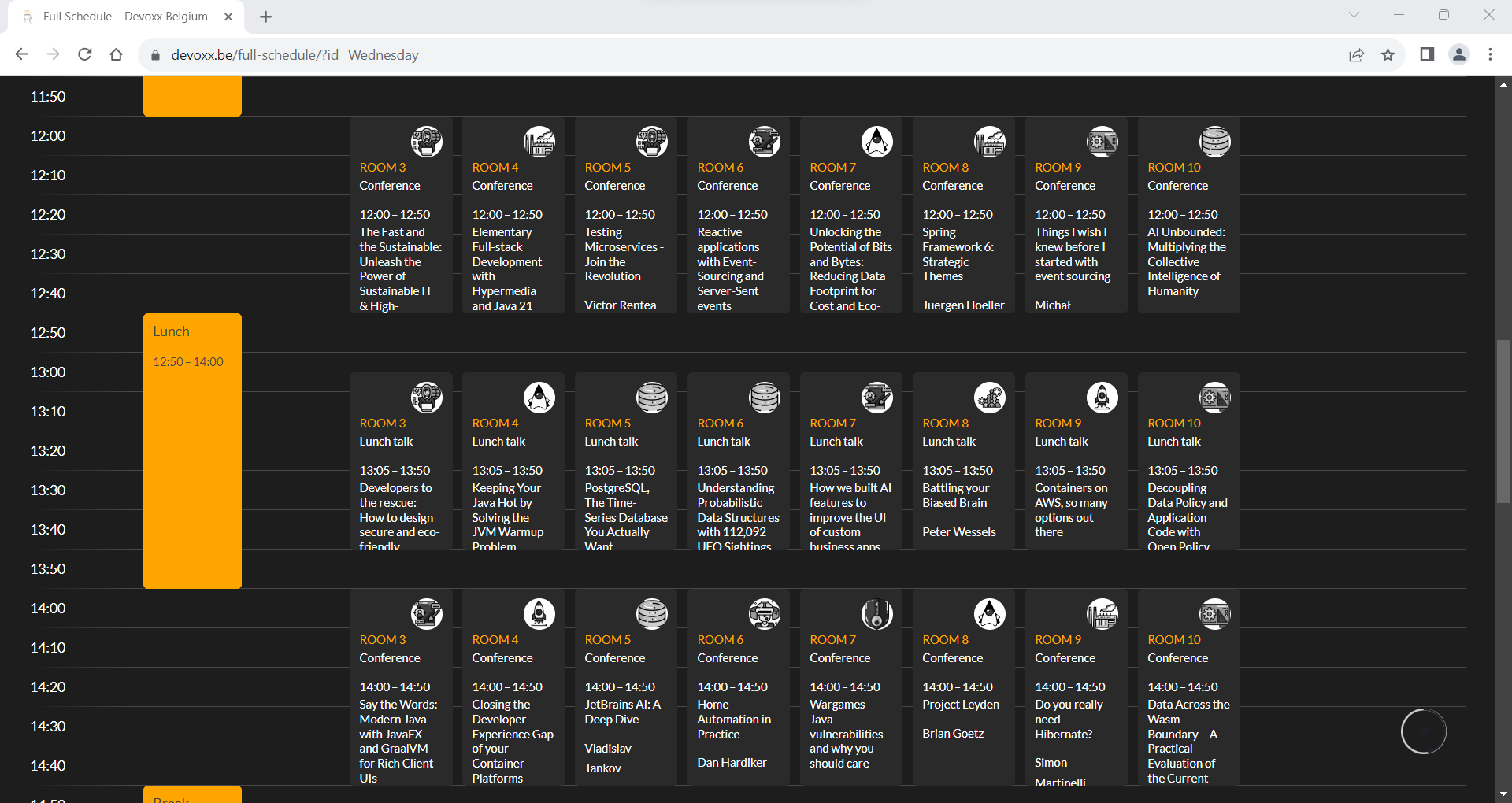
Task: Click the rocket icon on Room 7 12:00 session
Action: click(876, 142)
